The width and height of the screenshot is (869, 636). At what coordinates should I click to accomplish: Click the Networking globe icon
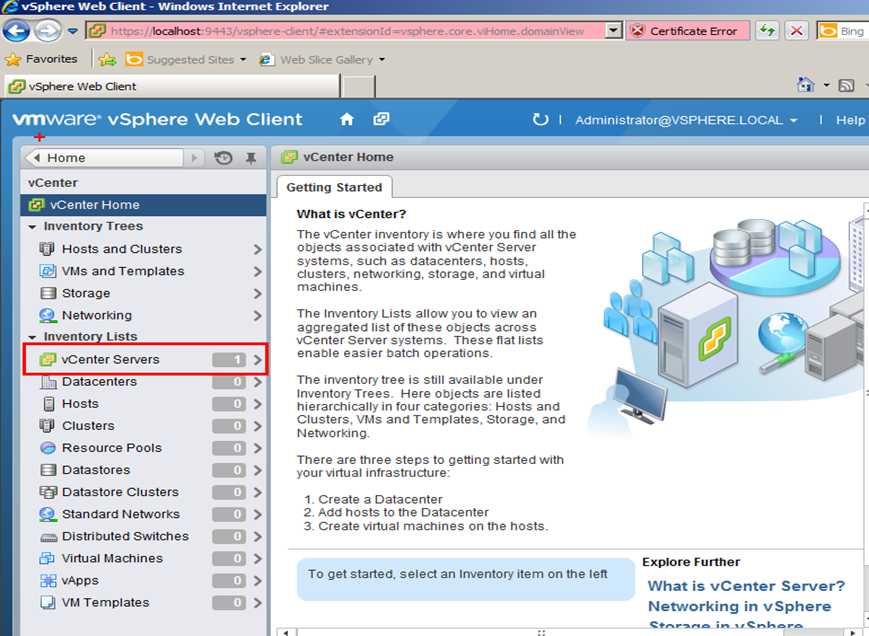click(x=48, y=315)
